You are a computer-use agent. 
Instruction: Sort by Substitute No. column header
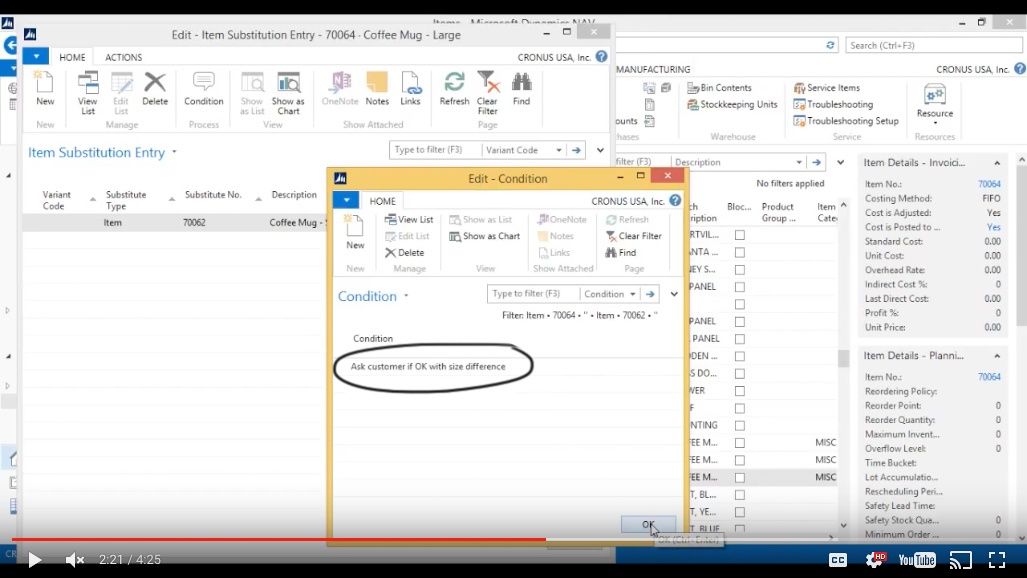(x=213, y=195)
